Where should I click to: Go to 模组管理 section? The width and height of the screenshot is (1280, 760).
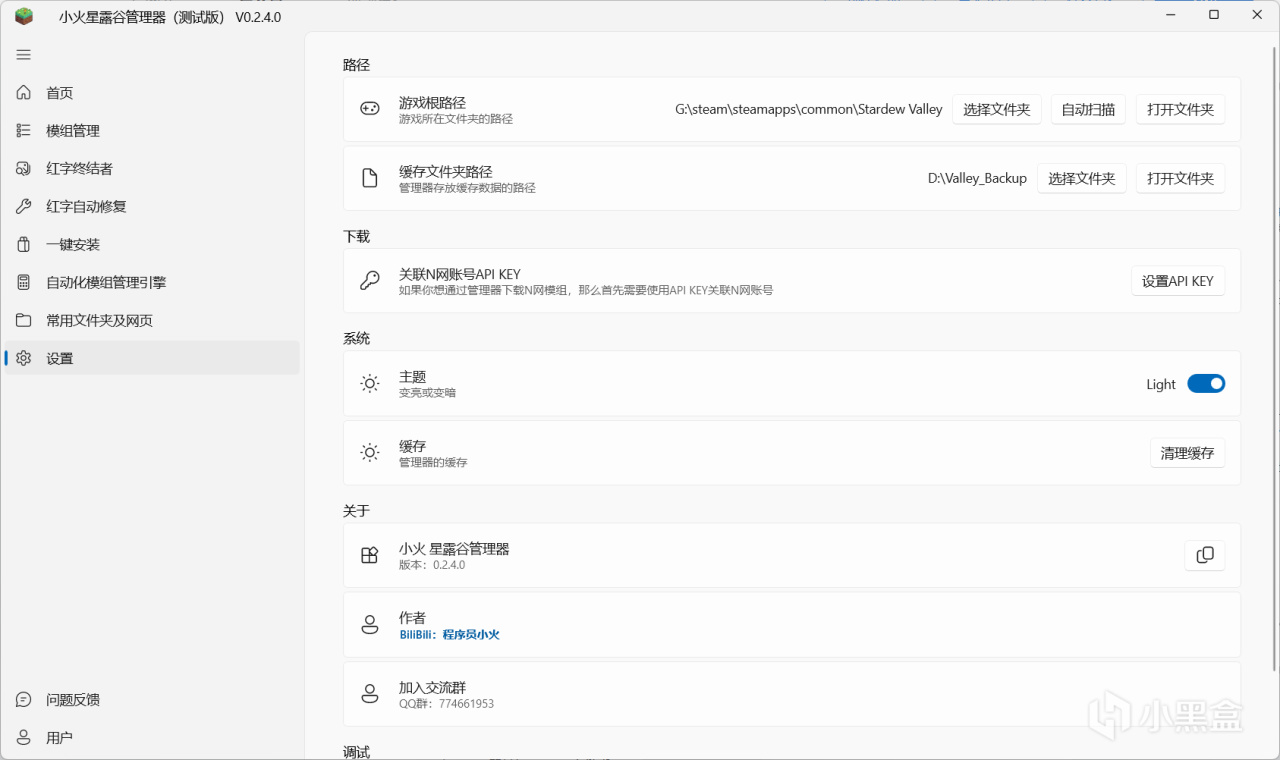point(151,131)
